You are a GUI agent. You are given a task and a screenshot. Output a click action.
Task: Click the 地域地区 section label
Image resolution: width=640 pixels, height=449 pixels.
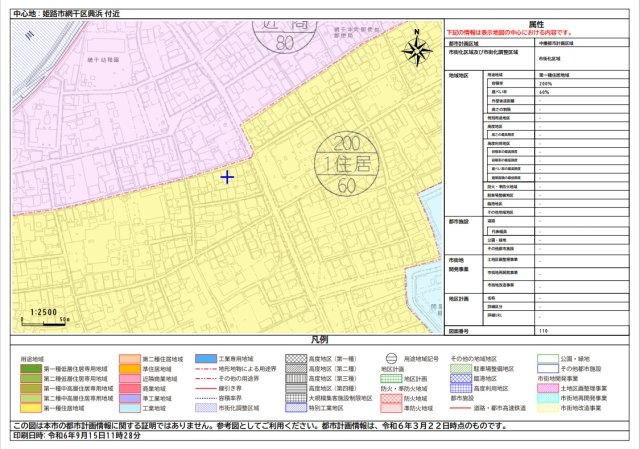(459, 76)
